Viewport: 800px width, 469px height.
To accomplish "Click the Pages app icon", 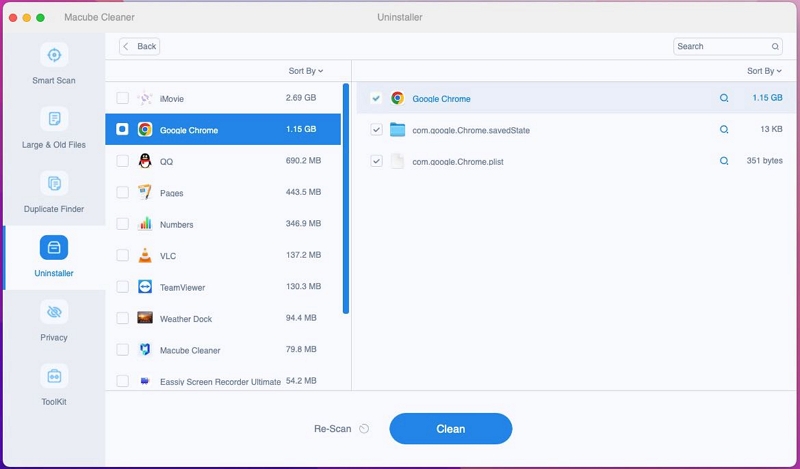I will click(x=145, y=192).
